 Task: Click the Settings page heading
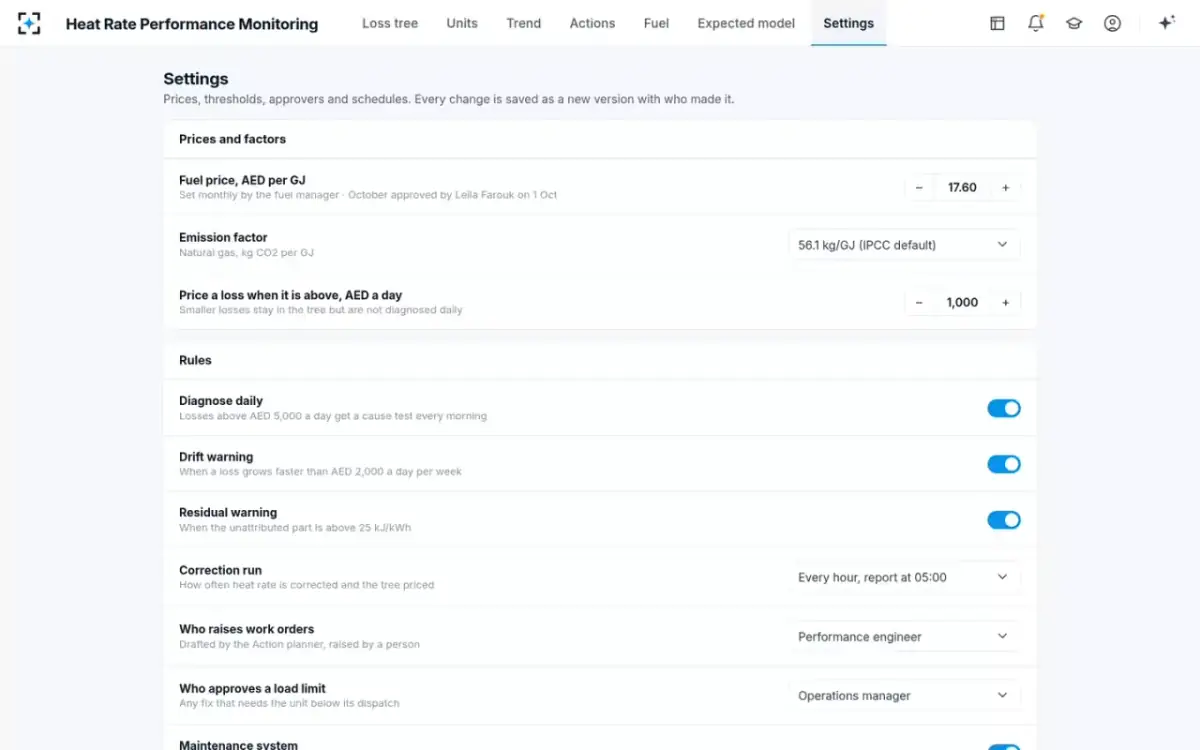click(196, 79)
